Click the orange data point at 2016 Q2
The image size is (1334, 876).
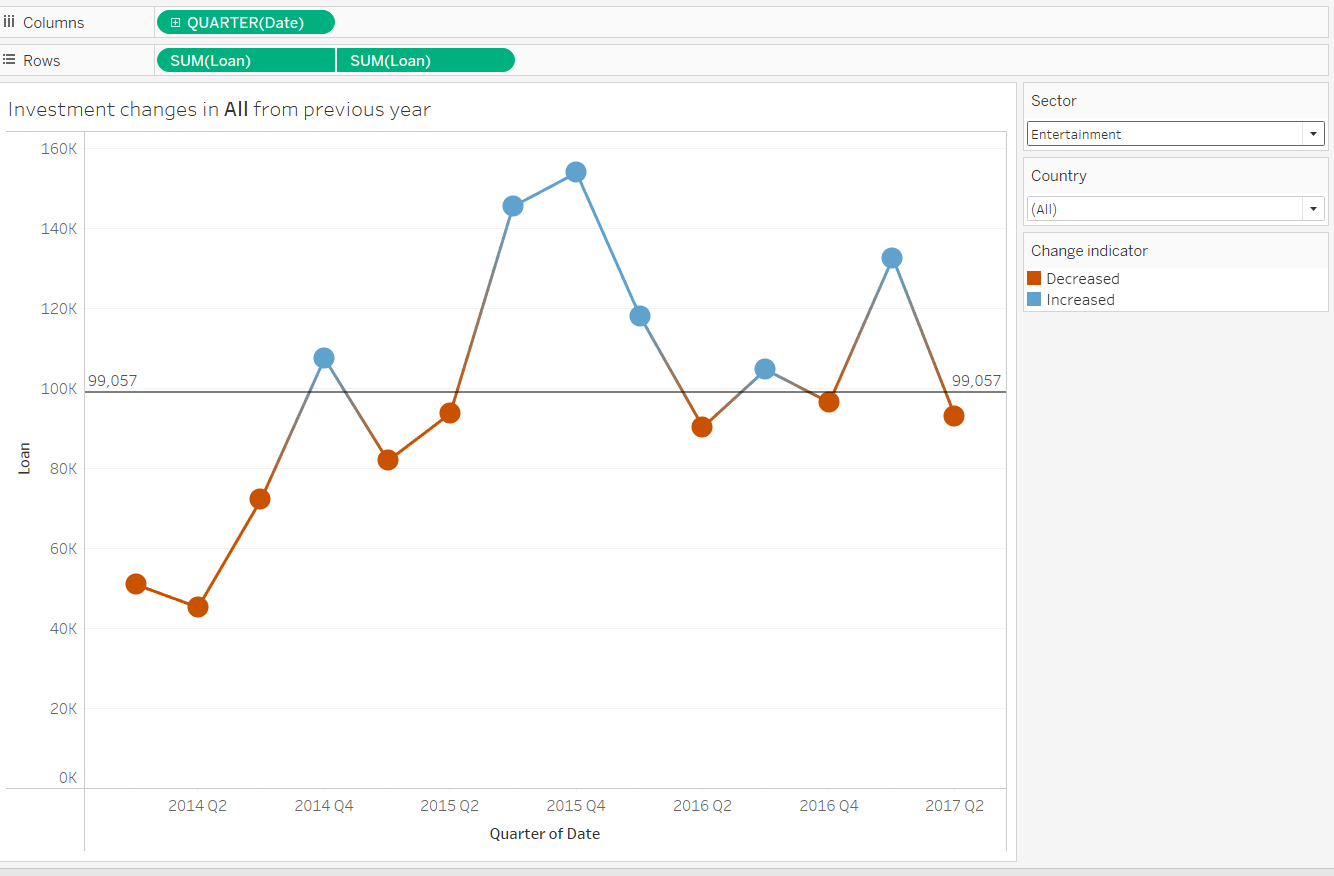point(702,427)
